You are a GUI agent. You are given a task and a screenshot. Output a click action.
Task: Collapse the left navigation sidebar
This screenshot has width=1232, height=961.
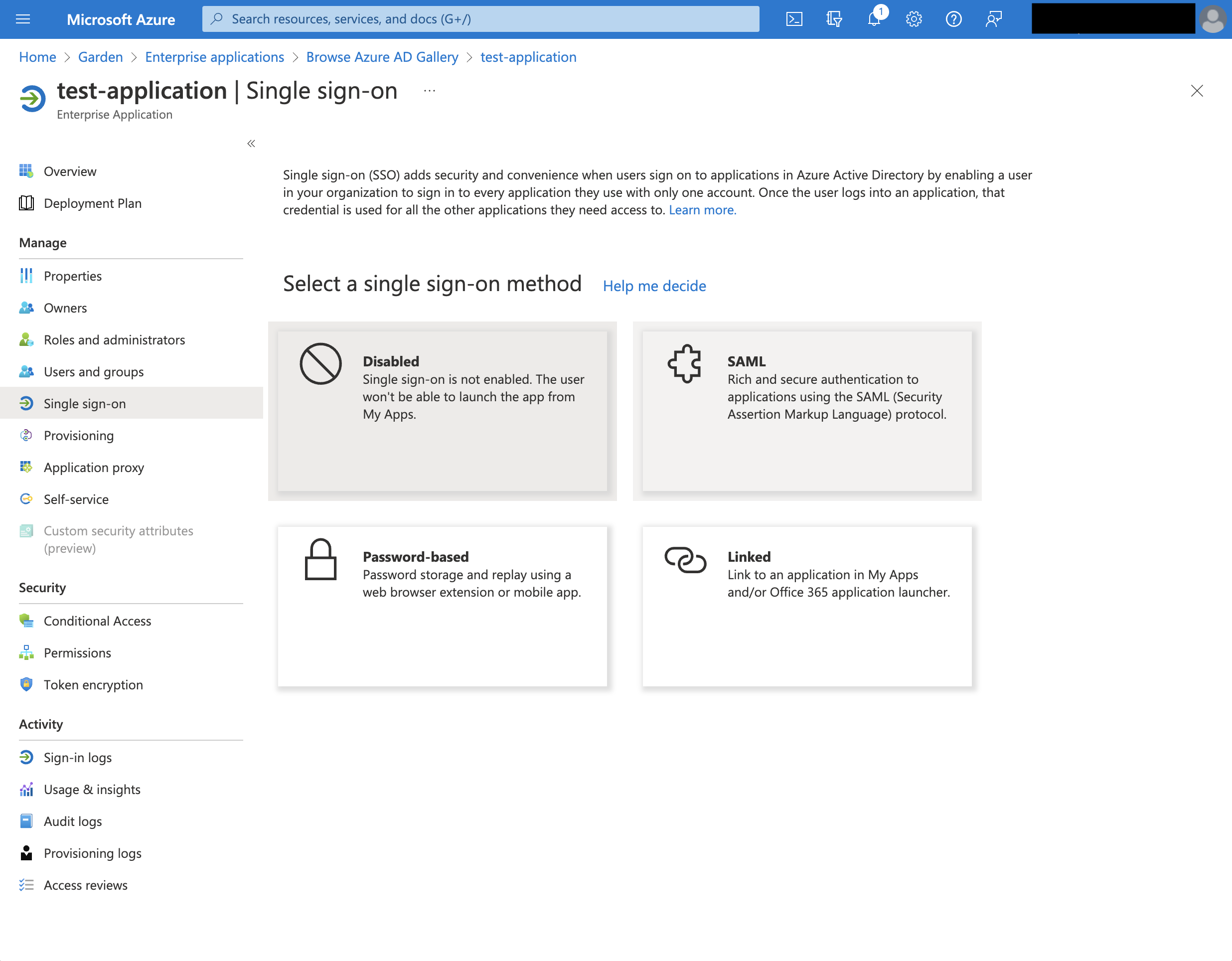point(251,144)
